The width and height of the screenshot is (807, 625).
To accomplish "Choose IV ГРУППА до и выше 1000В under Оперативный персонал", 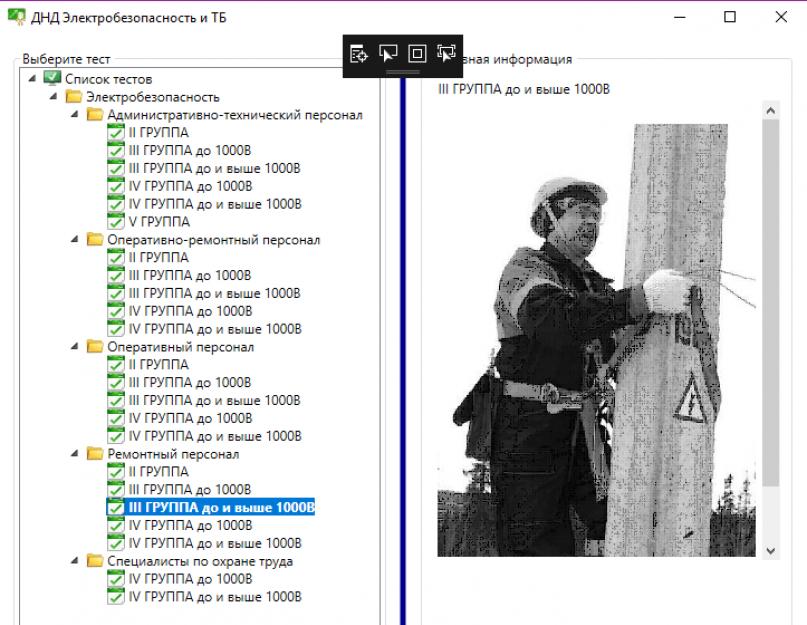I will (x=214, y=436).
